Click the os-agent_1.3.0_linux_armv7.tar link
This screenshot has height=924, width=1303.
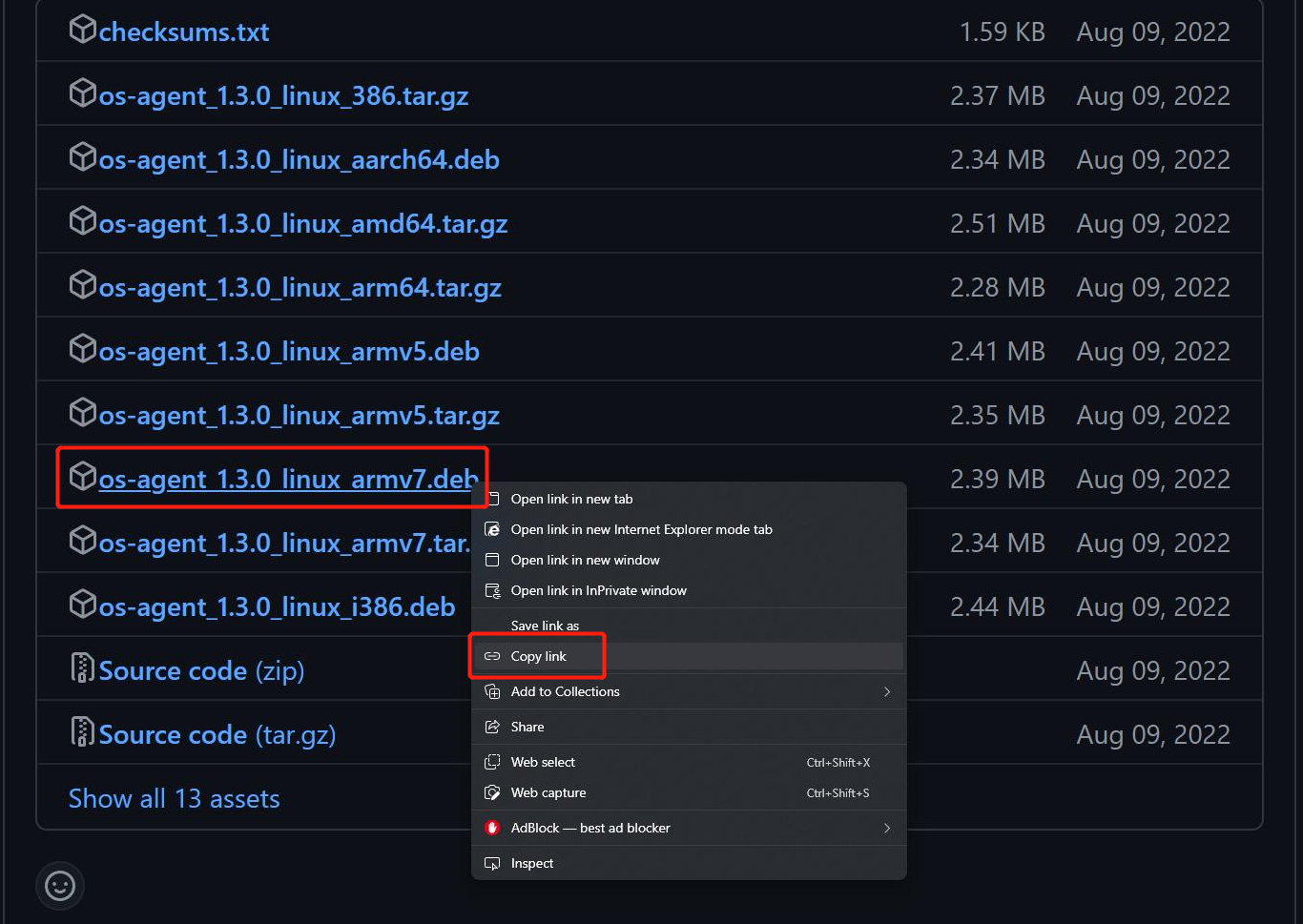(x=284, y=543)
